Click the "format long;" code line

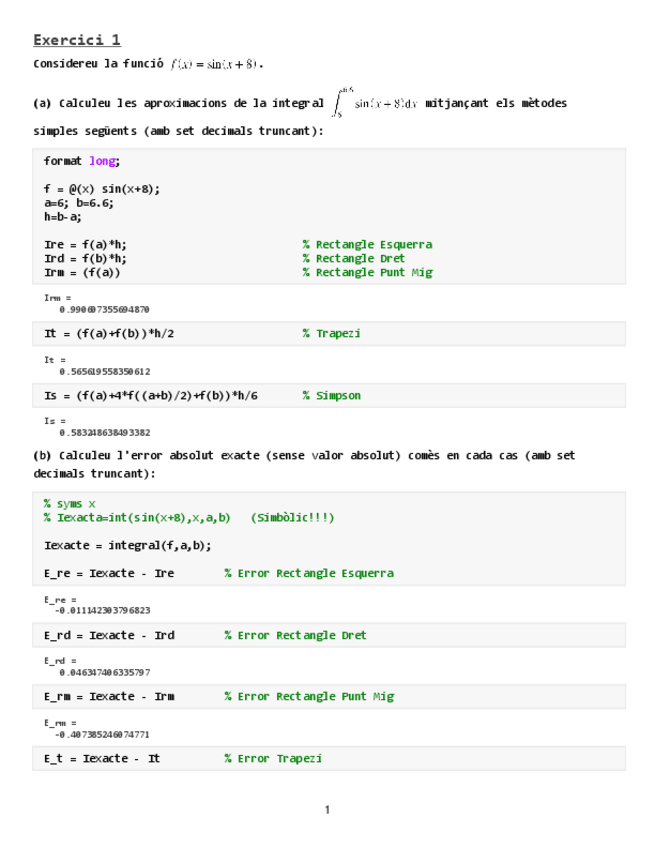81,161
